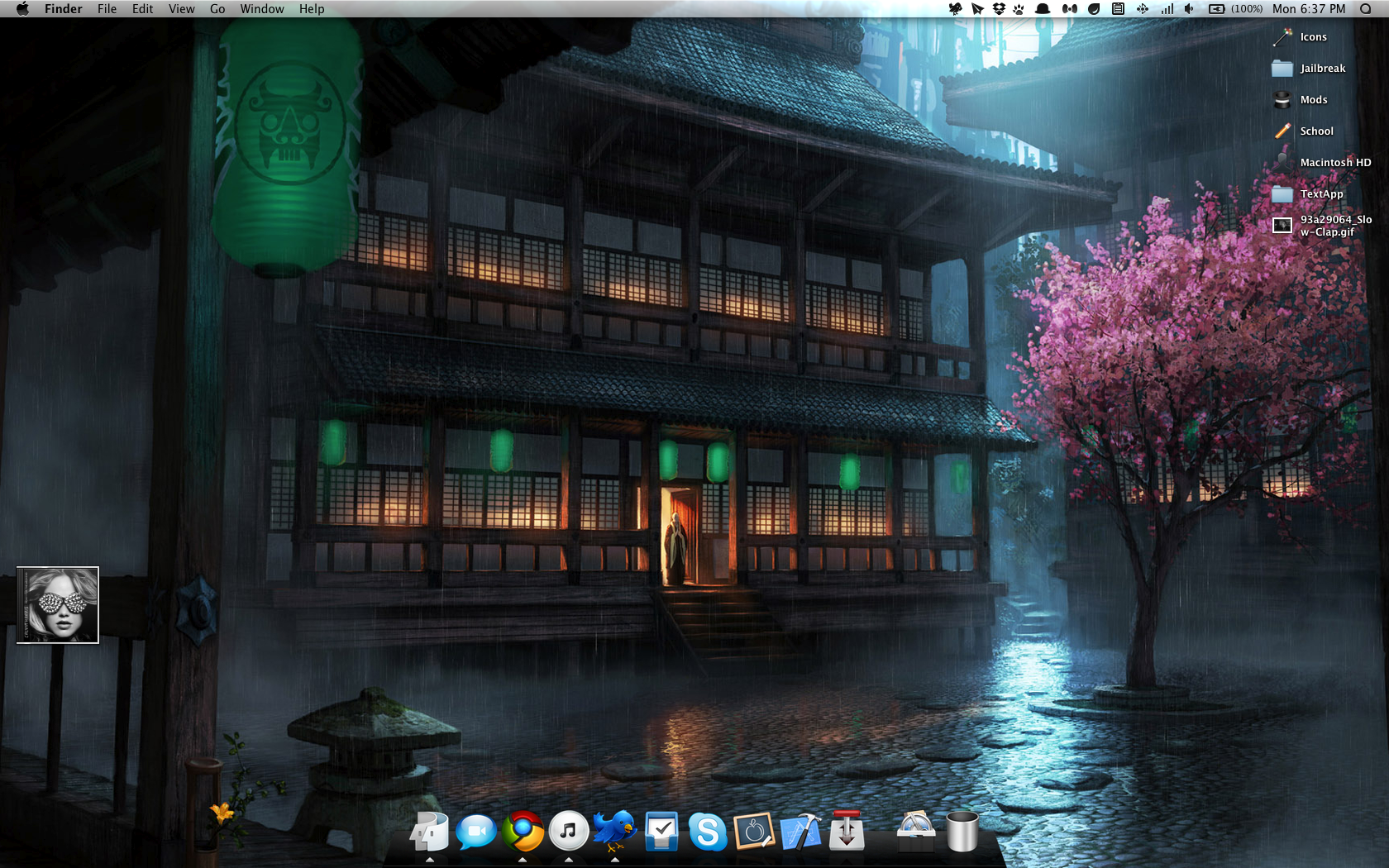The image size is (1389, 868).
Task: Click the bow tie menu bar icon
Action: tap(1070, 9)
